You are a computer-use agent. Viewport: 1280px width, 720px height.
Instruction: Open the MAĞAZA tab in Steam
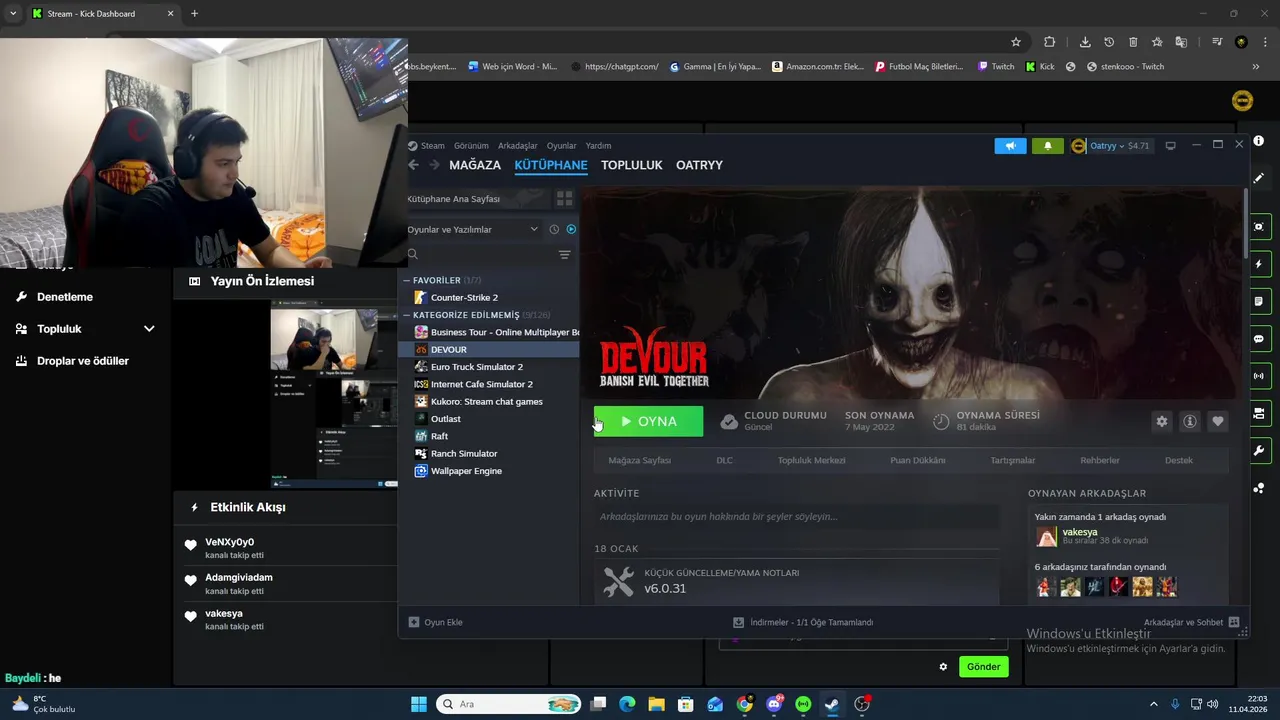[x=475, y=165]
